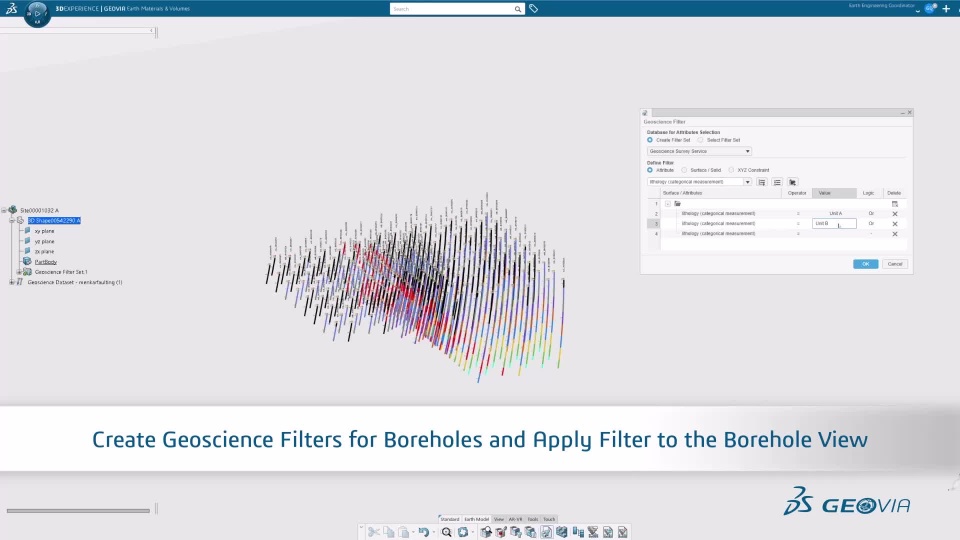Click the Logic column header
960x540 pixels.
click(x=868, y=193)
